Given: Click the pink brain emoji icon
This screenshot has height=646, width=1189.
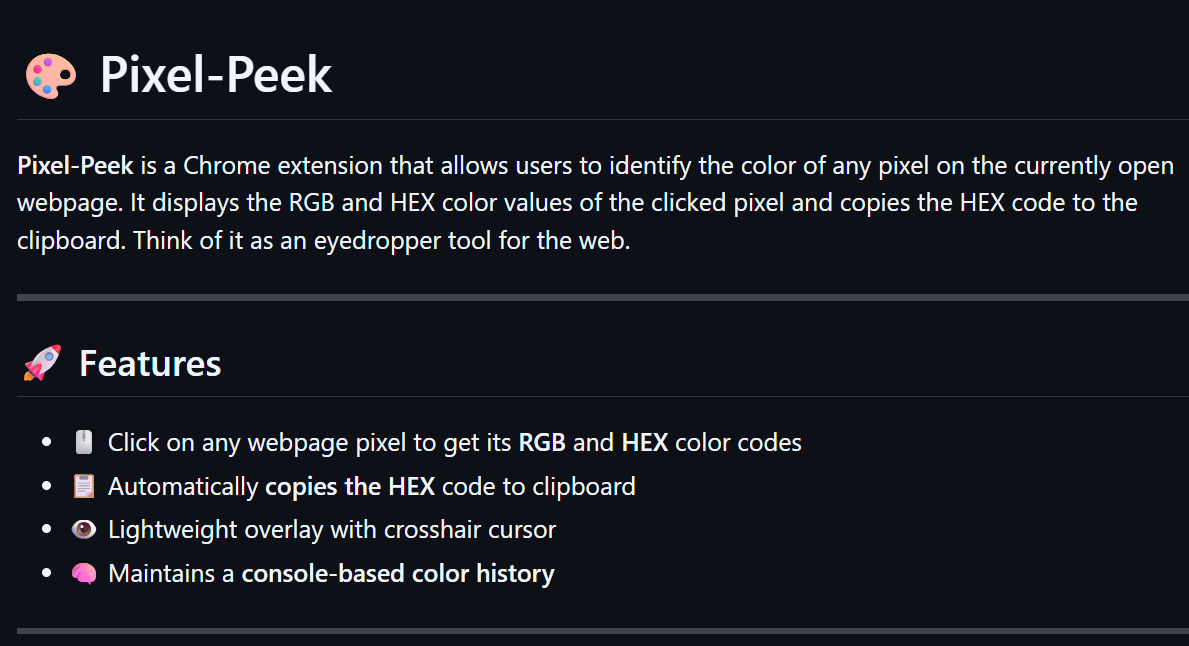Looking at the screenshot, I should [84, 574].
